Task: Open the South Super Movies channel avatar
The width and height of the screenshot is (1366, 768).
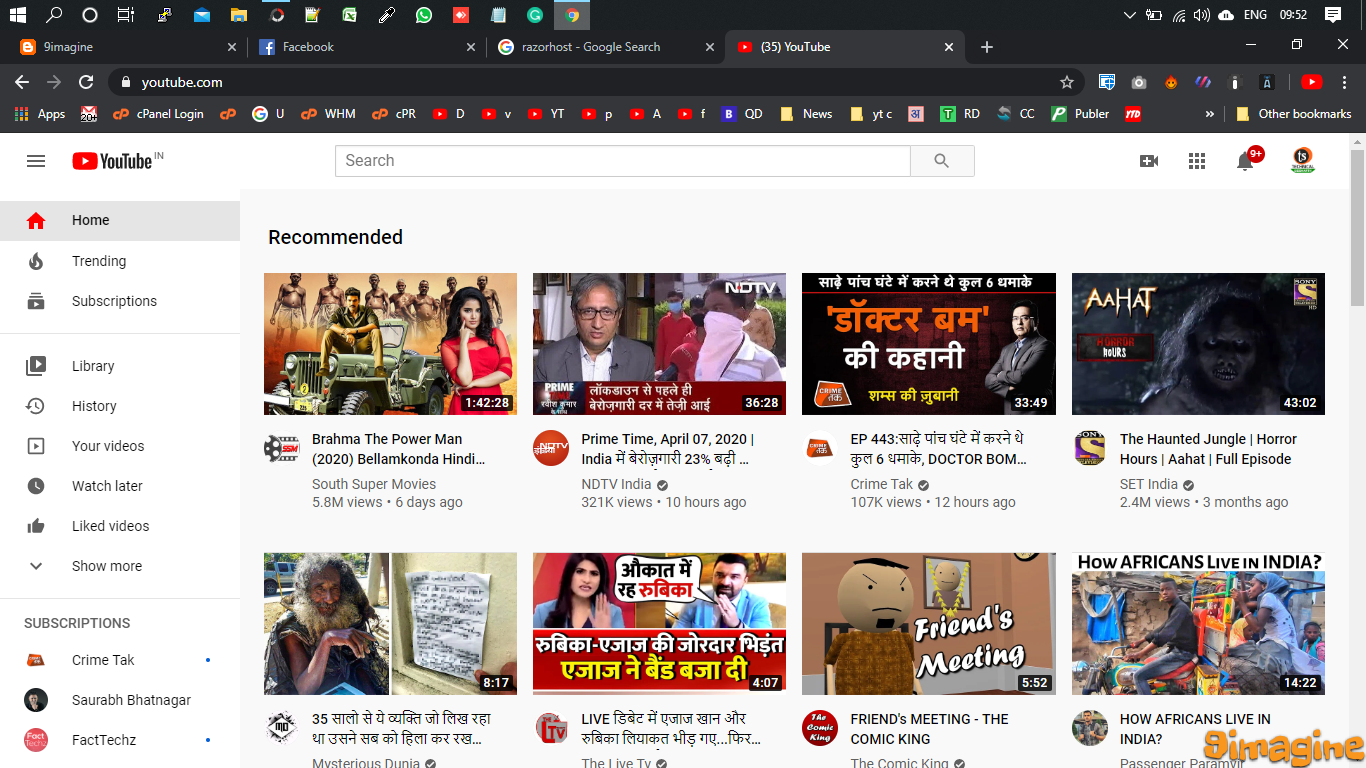Action: point(281,448)
